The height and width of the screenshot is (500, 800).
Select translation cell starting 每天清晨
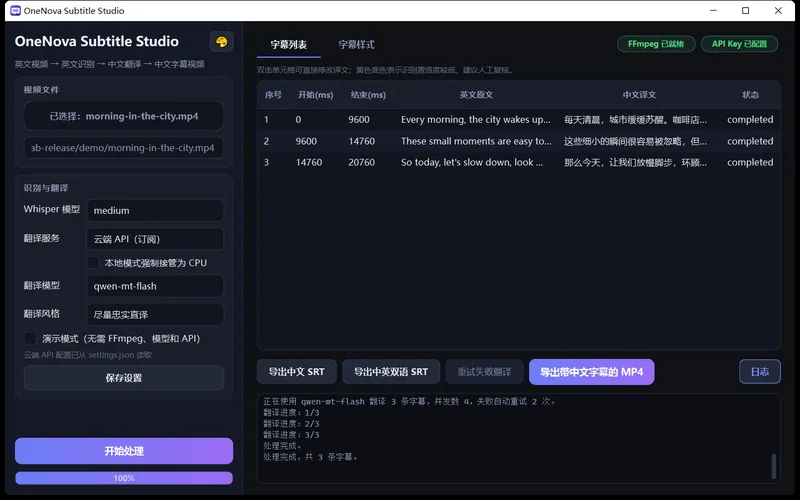coord(639,120)
